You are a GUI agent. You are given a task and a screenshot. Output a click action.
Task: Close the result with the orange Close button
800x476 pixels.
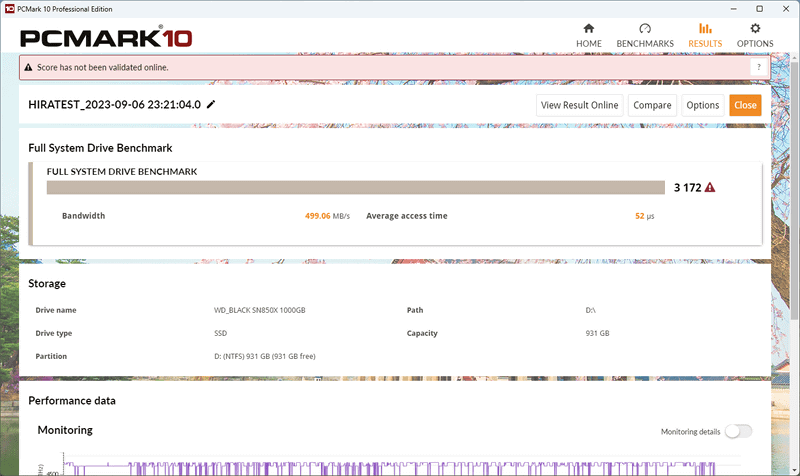pos(745,105)
